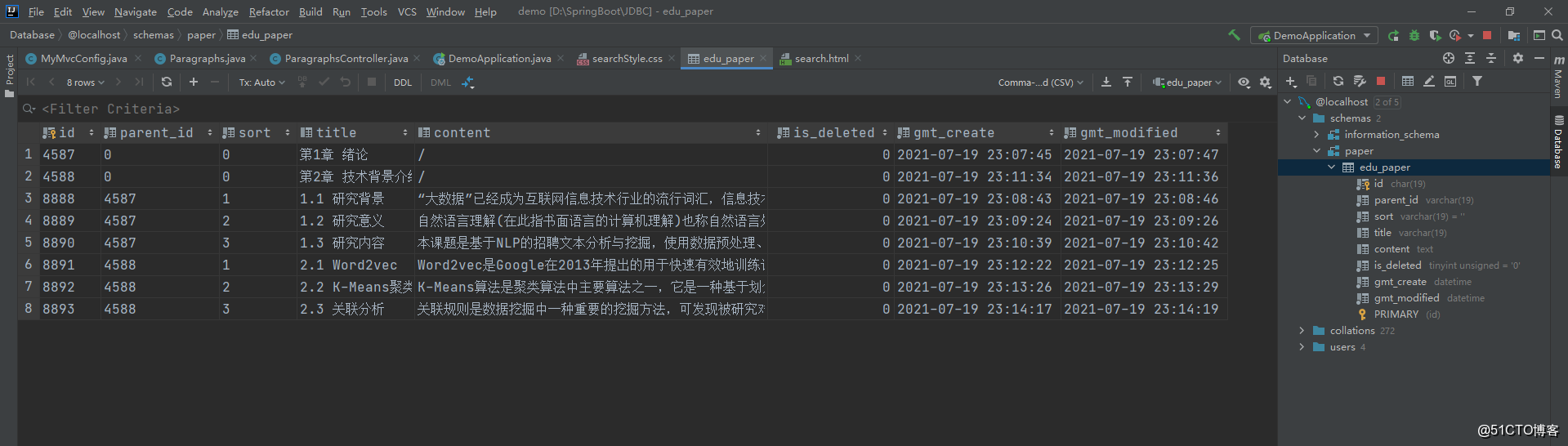Collapse the schemas node
Viewport: 1568px width, 446px height.
coord(1302,118)
